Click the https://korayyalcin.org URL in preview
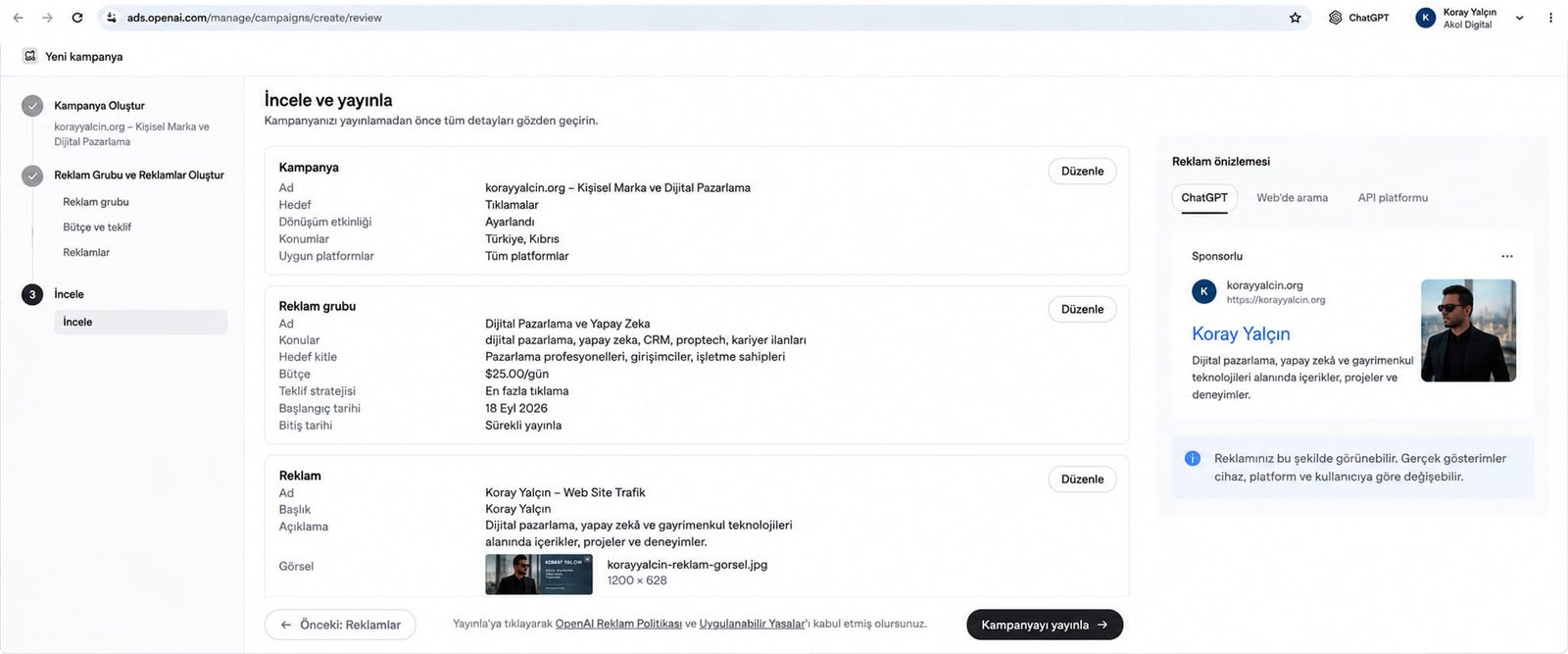The image size is (1568, 654). tap(1276, 301)
